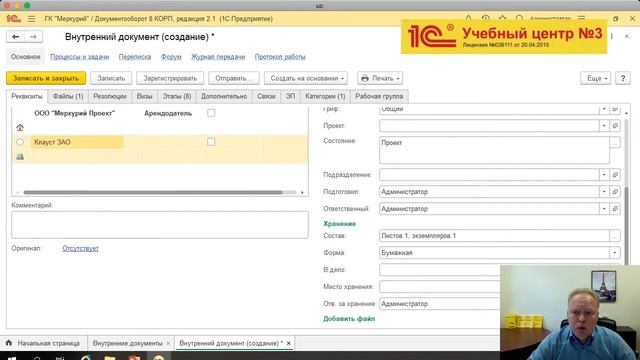Screen dimensions: 640x360
Task: Click the home icon on Начальная страница tab
Action: [9, 343]
